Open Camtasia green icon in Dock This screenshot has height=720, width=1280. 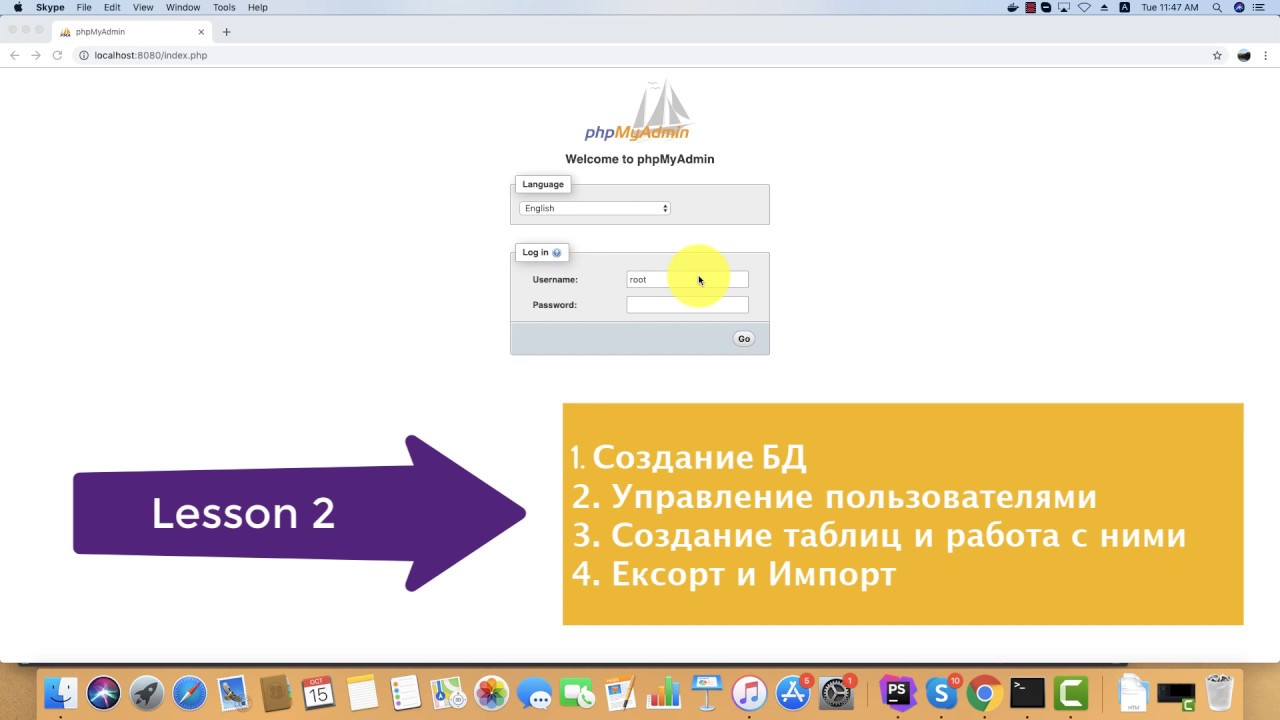pos(1071,693)
